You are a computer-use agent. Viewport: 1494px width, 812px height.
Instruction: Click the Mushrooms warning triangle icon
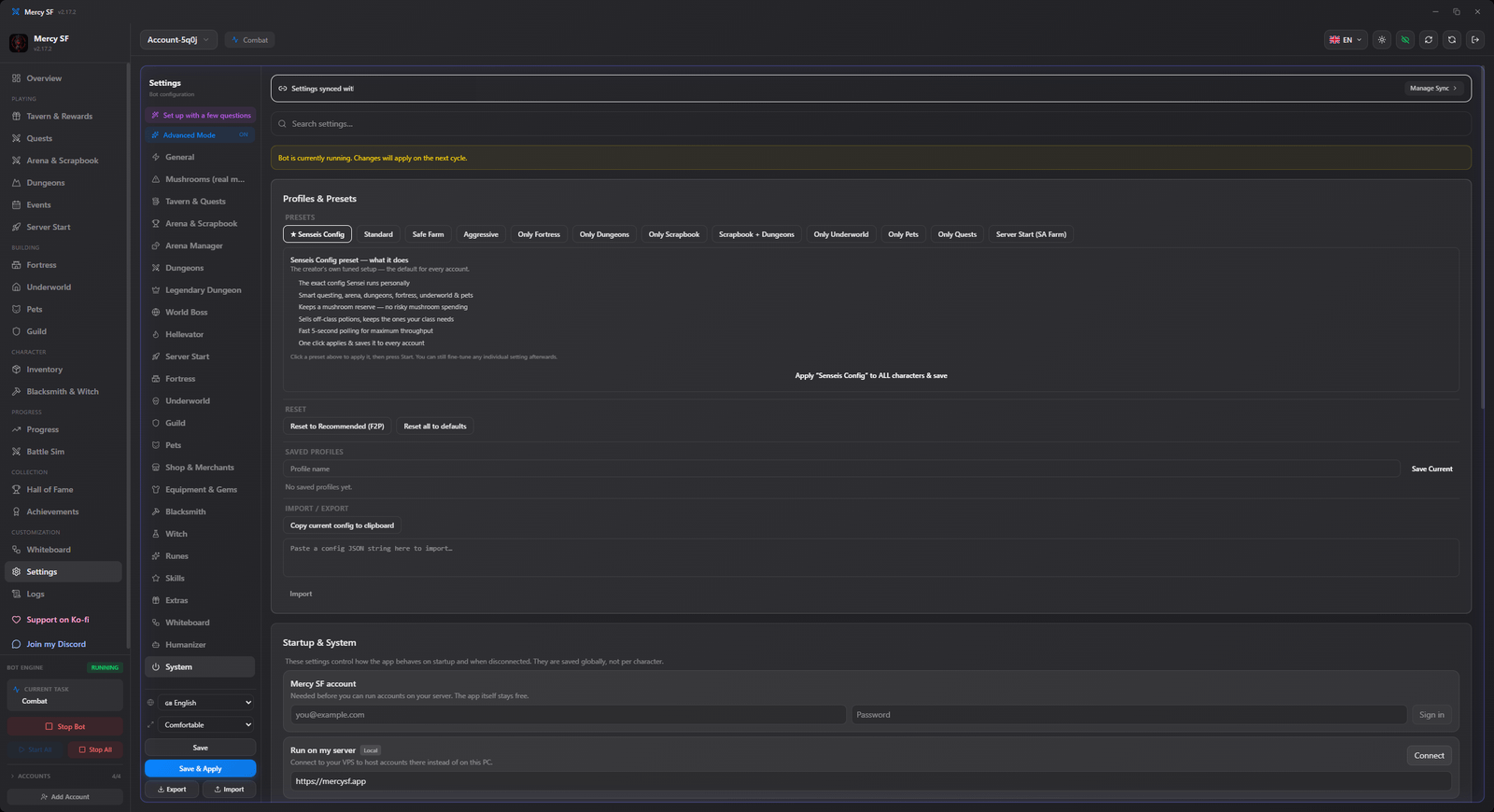(156, 179)
